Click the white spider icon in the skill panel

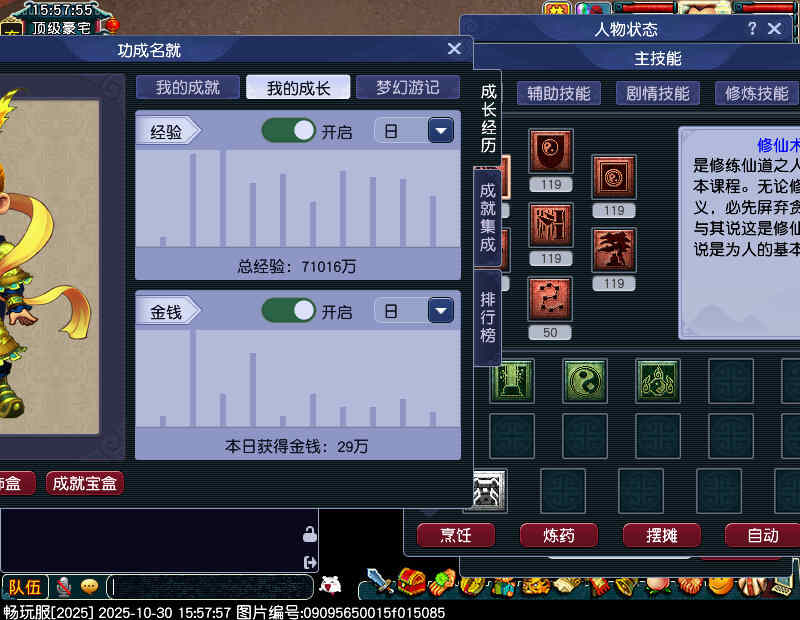click(488, 491)
